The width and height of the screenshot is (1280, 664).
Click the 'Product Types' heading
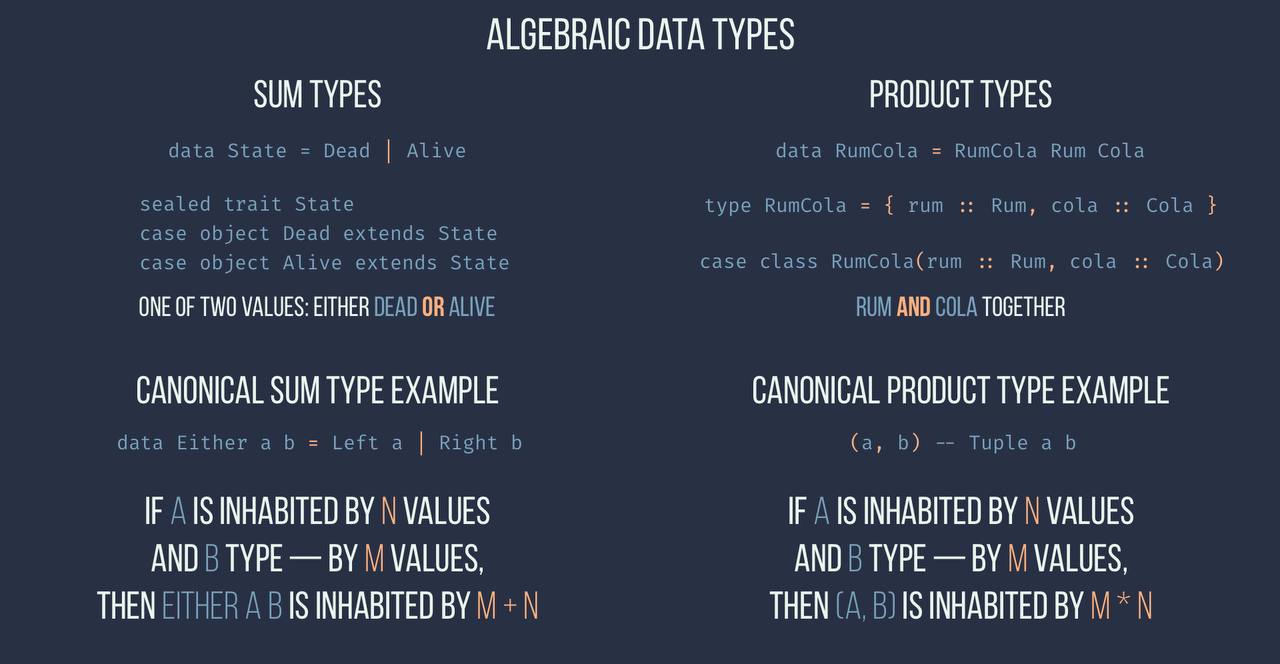click(x=960, y=95)
